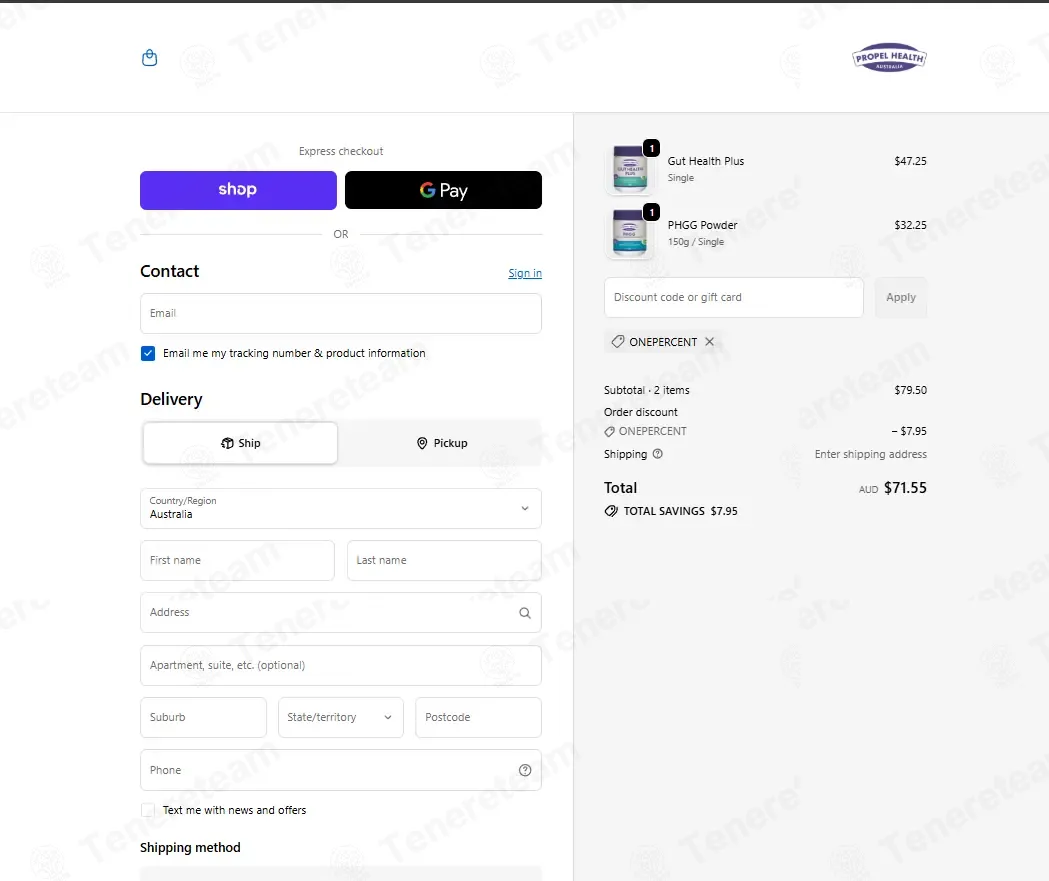The height and width of the screenshot is (881, 1049).
Task: Pay with Google Pay express checkout
Action: click(443, 190)
